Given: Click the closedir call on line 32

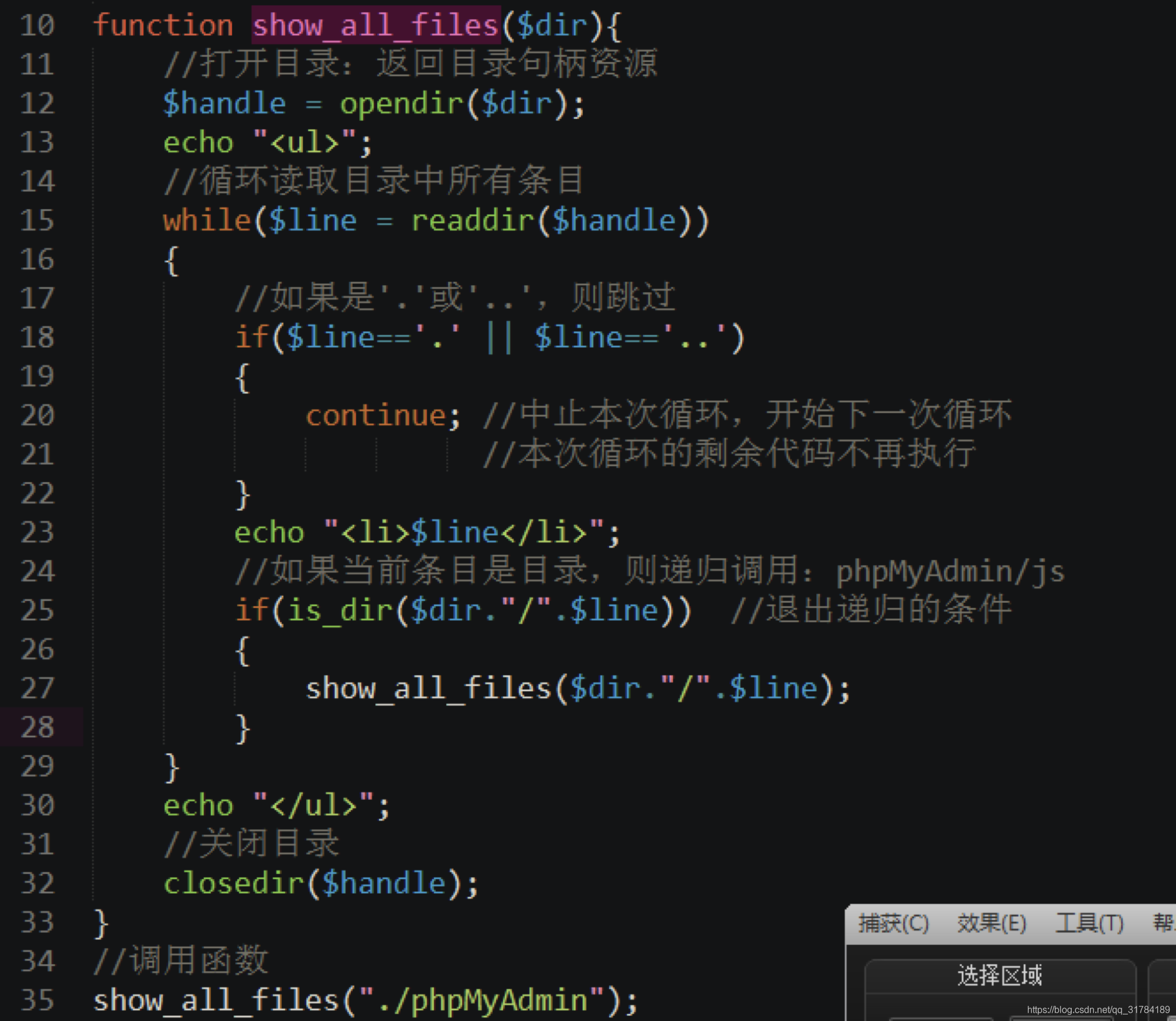Looking at the screenshot, I should [233, 883].
